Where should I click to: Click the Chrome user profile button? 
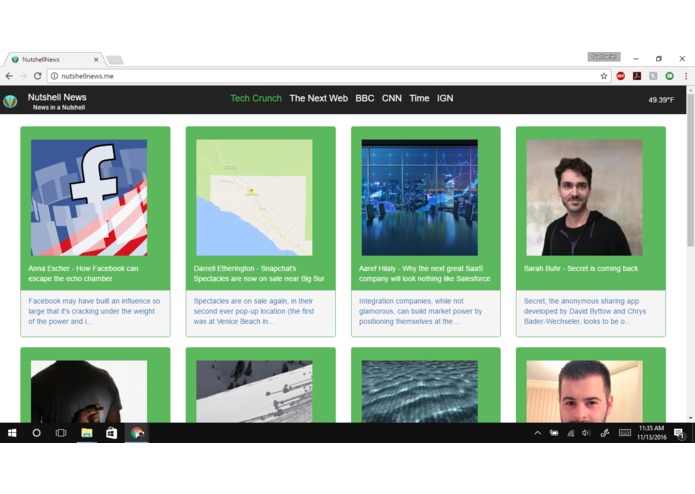[x=604, y=57]
